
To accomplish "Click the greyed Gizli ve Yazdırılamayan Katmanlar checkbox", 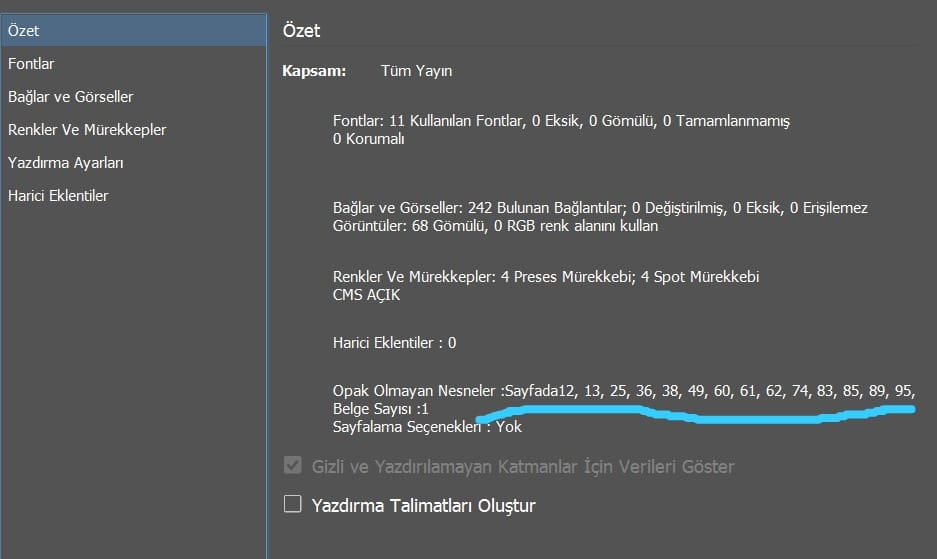I will (292, 465).
